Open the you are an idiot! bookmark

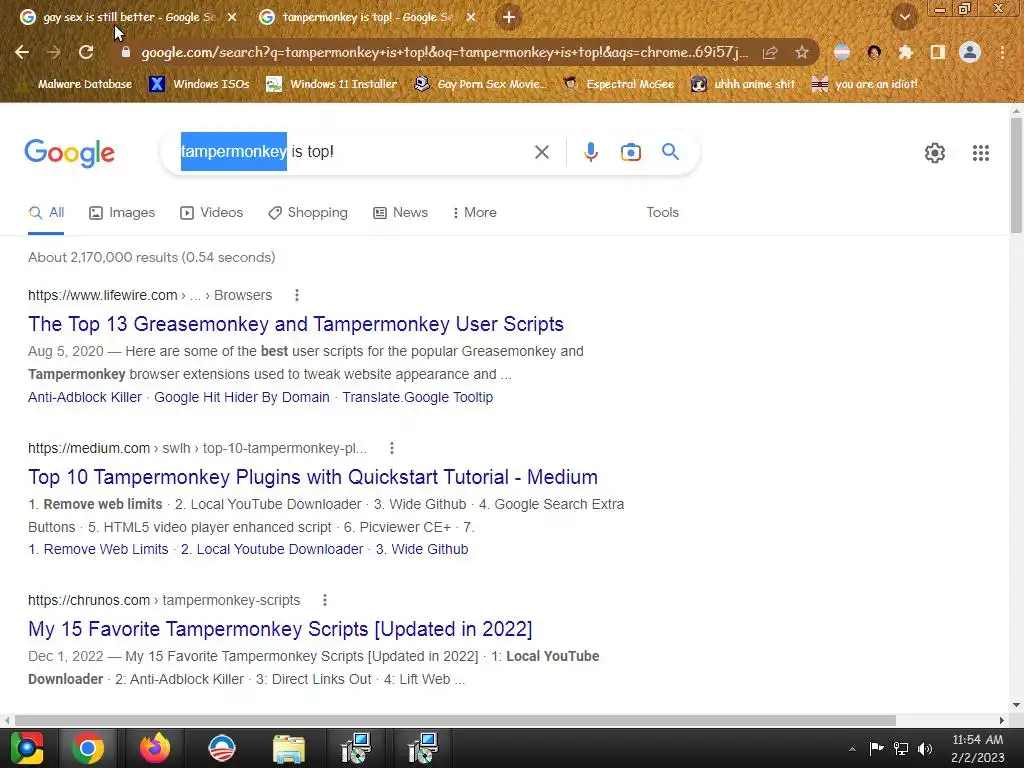864,84
